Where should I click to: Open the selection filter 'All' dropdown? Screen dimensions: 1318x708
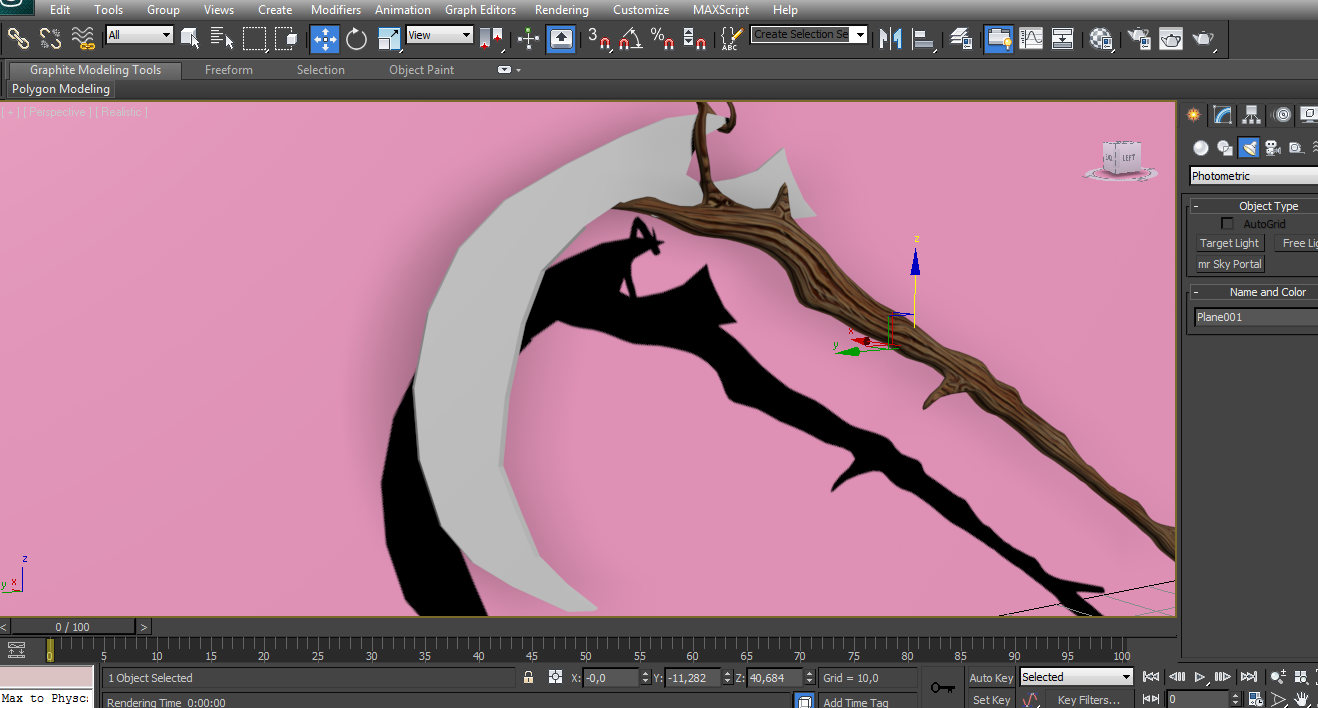(x=140, y=35)
